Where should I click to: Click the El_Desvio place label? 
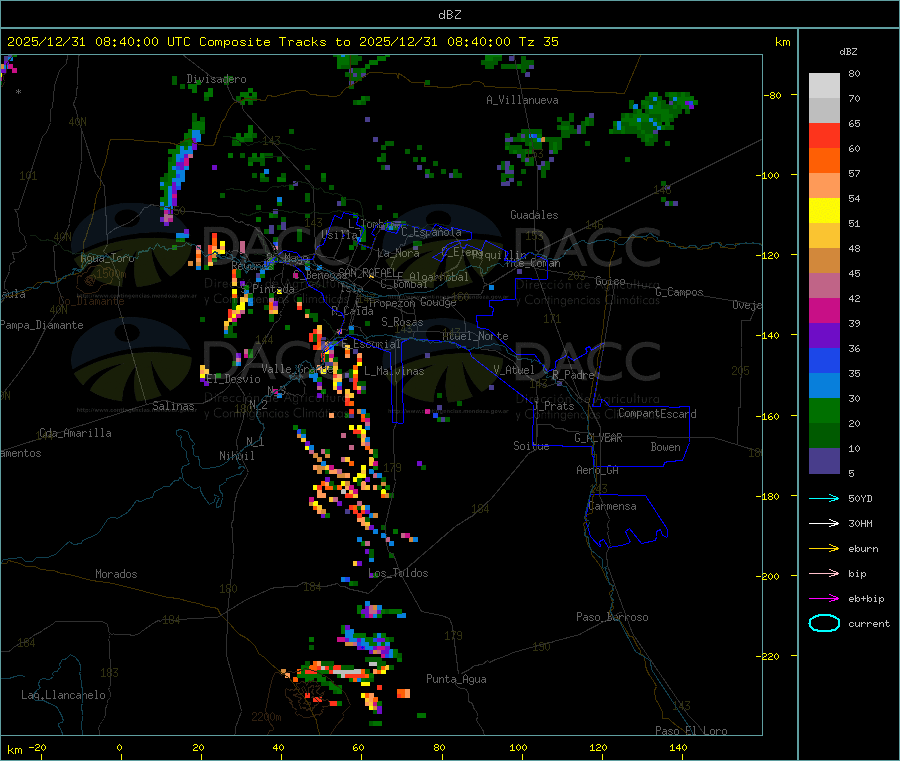tap(234, 379)
